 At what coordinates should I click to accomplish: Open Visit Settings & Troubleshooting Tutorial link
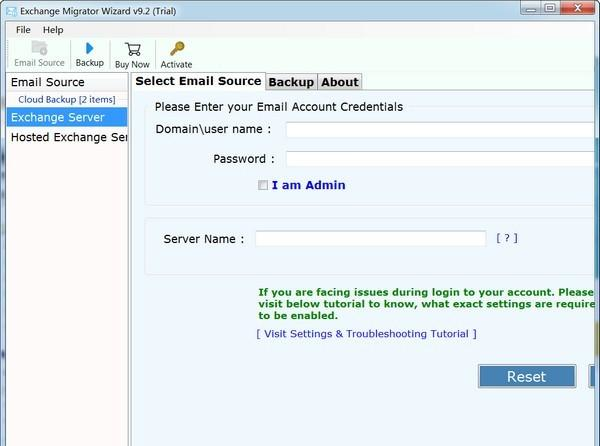(367, 334)
